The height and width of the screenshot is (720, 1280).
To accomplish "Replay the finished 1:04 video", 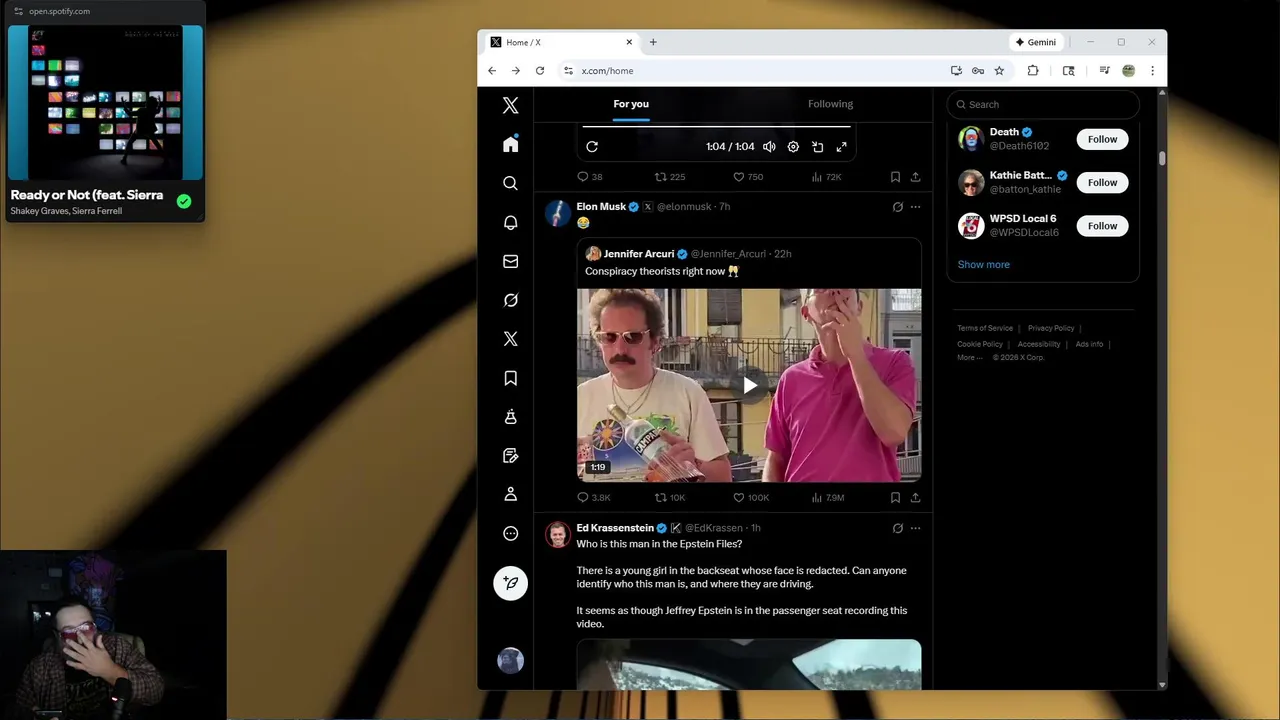I will (592, 147).
